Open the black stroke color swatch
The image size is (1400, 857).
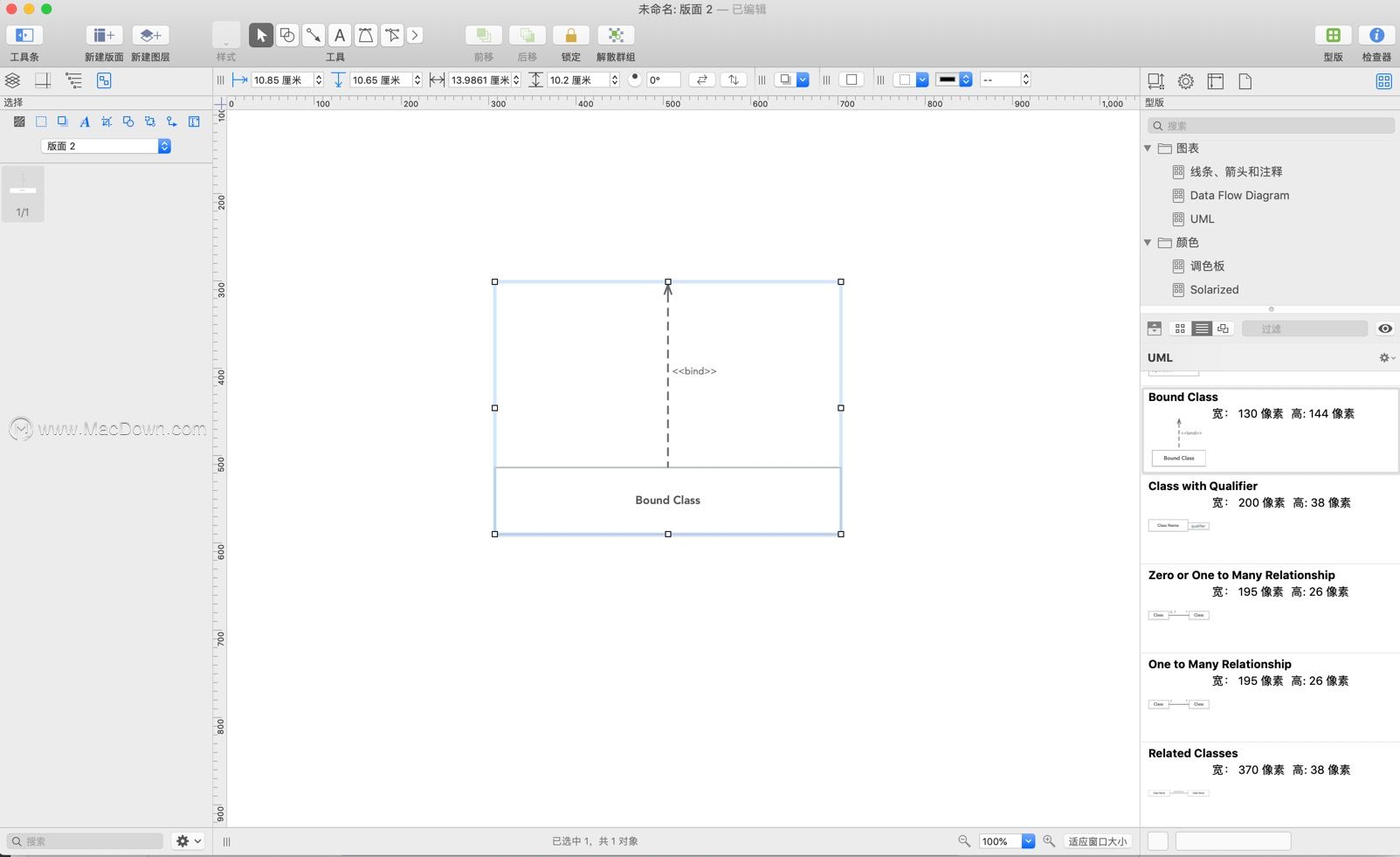[948, 79]
